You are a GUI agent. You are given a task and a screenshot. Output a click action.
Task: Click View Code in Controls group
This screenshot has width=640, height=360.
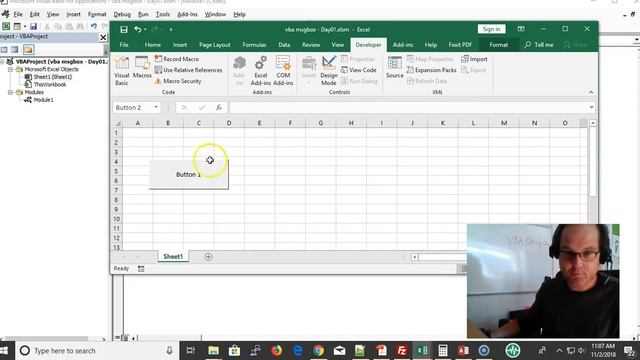[x=359, y=70]
